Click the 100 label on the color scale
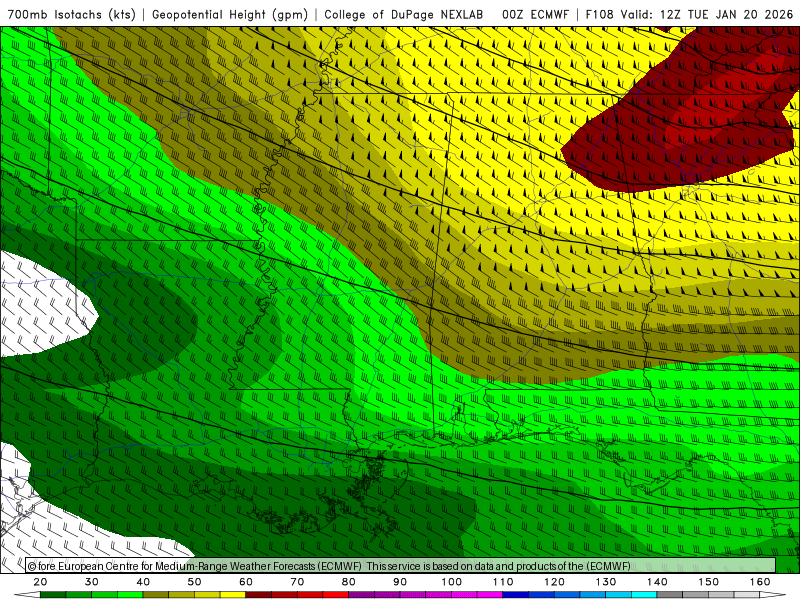Screen dimensions: 800x600 coord(452,582)
